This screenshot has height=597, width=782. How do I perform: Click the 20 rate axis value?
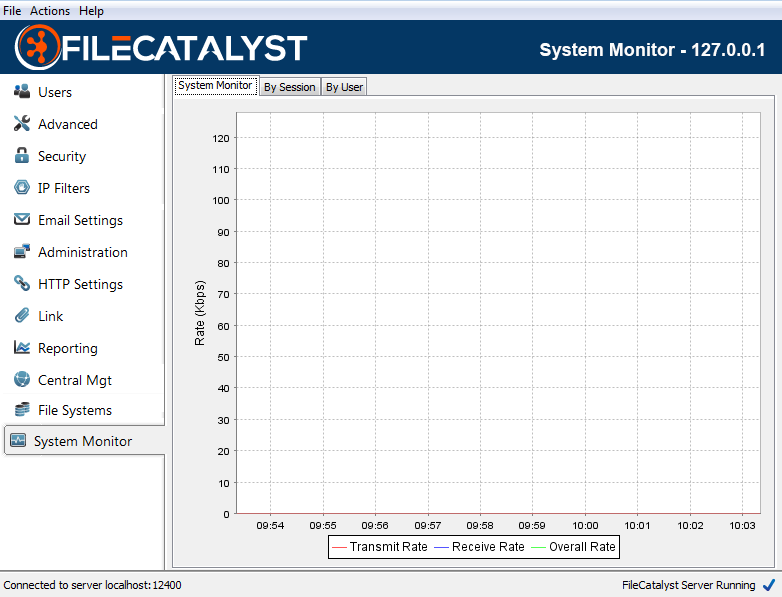point(223,451)
